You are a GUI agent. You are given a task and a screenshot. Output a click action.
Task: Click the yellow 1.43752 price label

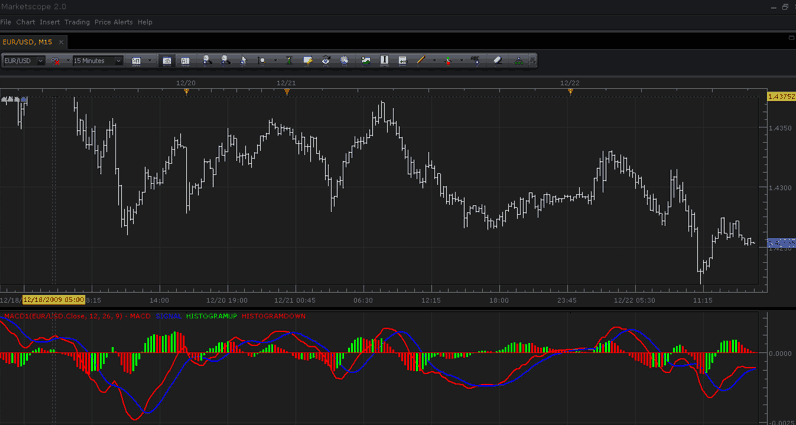(x=781, y=96)
